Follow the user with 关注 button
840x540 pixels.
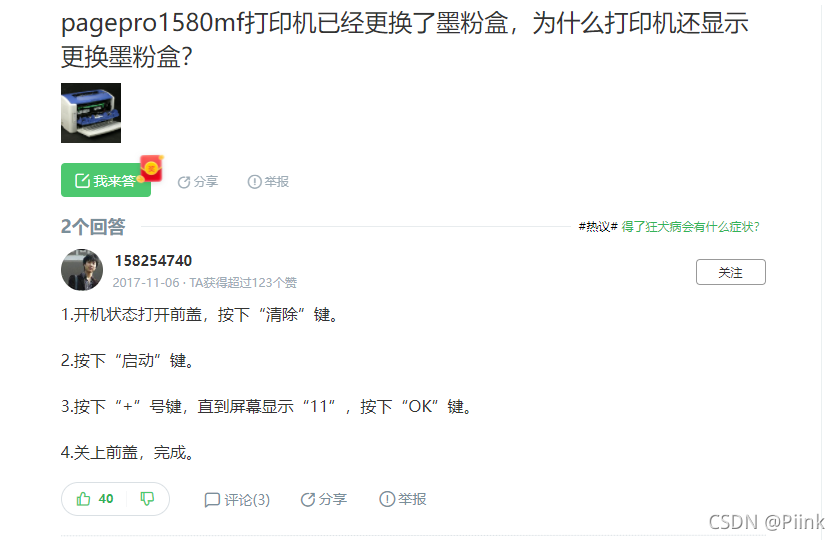click(x=731, y=272)
